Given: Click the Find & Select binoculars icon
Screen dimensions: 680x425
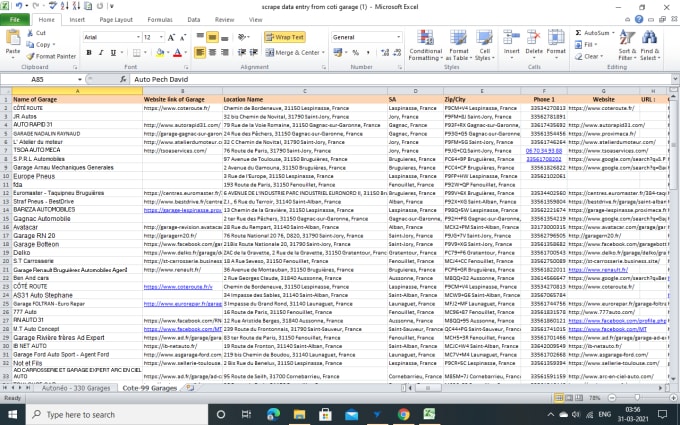Looking at the screenshot, I should coord(649,38).
